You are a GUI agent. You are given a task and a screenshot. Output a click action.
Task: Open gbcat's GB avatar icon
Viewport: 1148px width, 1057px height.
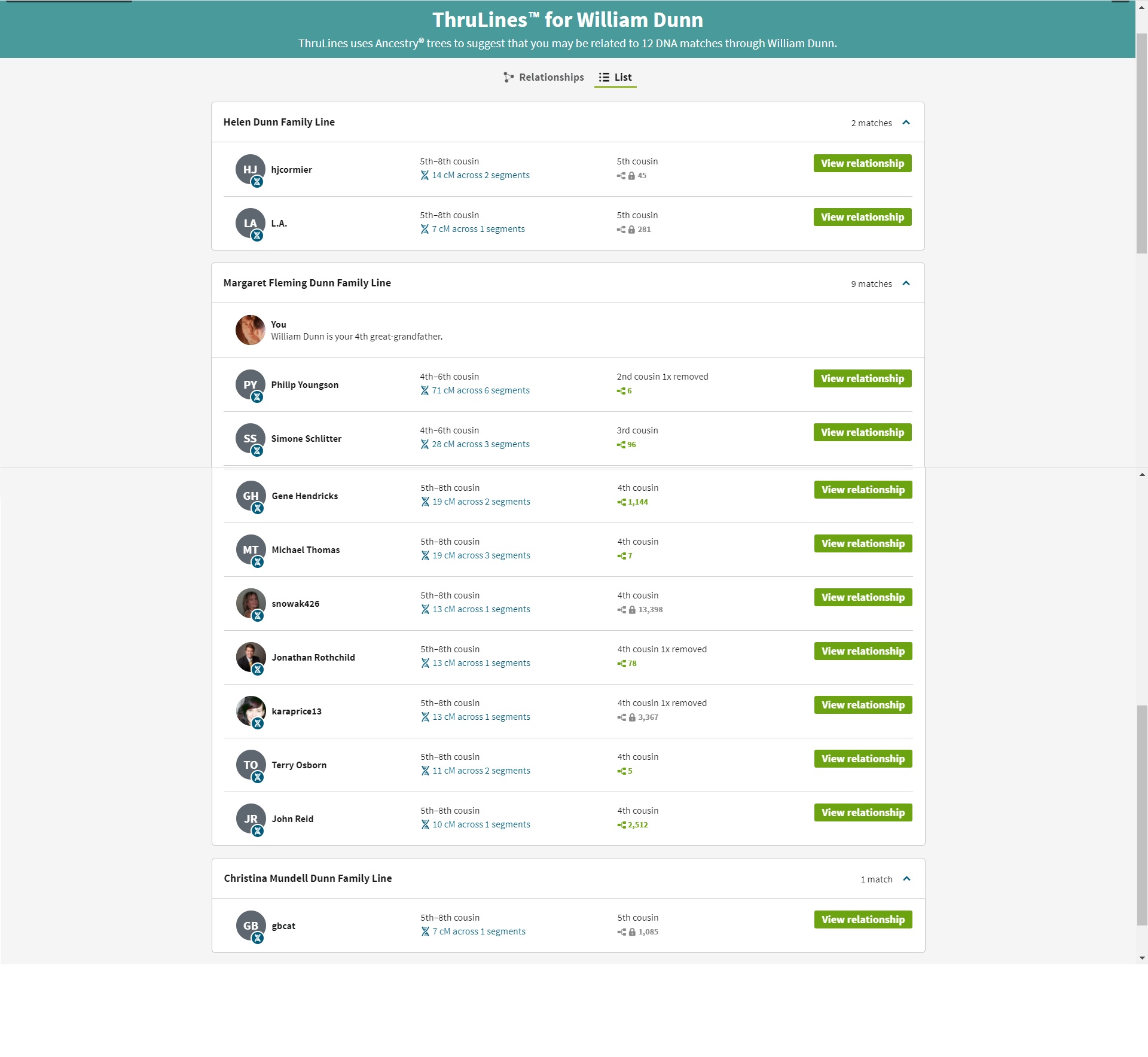(251, 925)
